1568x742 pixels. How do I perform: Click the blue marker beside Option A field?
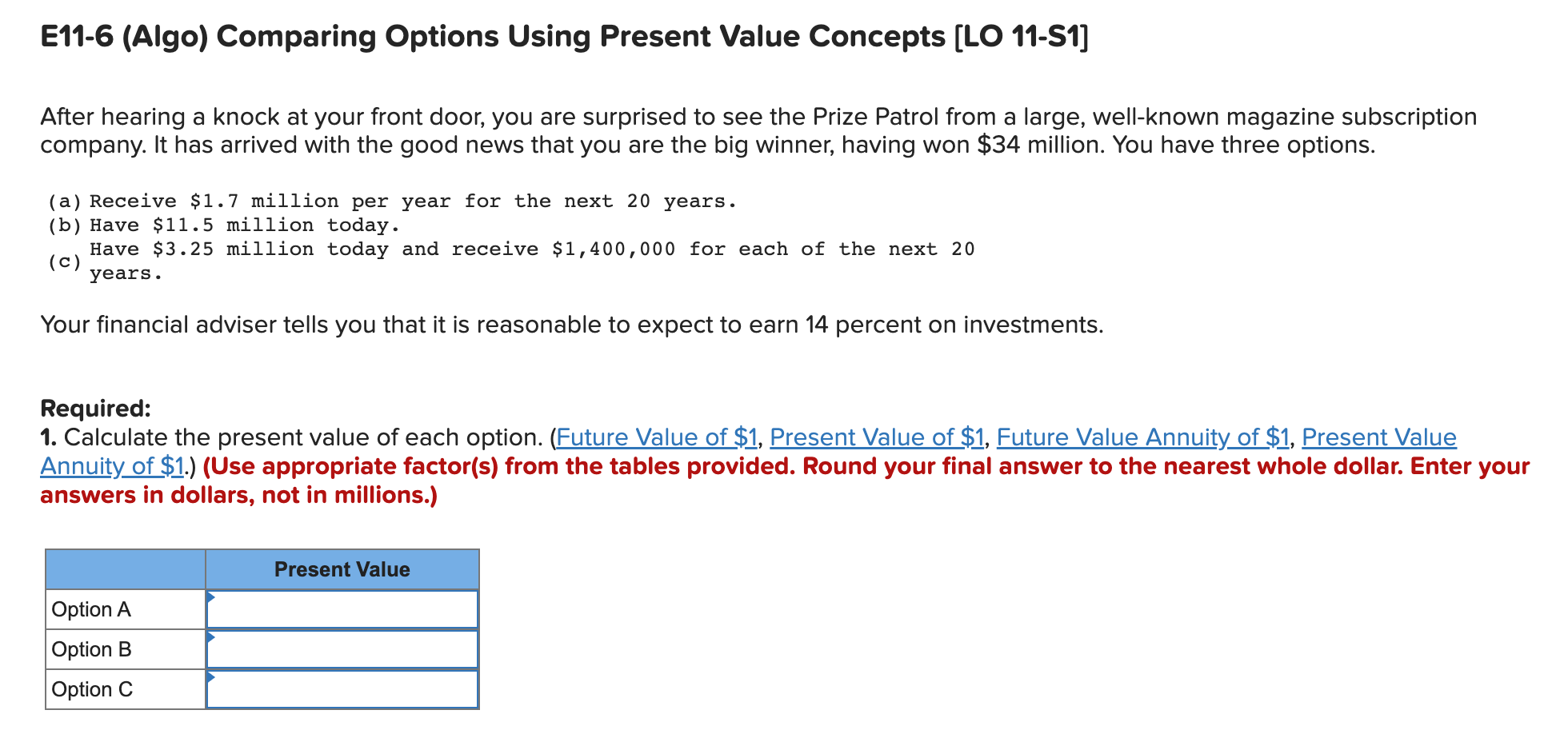pyautogui.click(x=211, y=598)
